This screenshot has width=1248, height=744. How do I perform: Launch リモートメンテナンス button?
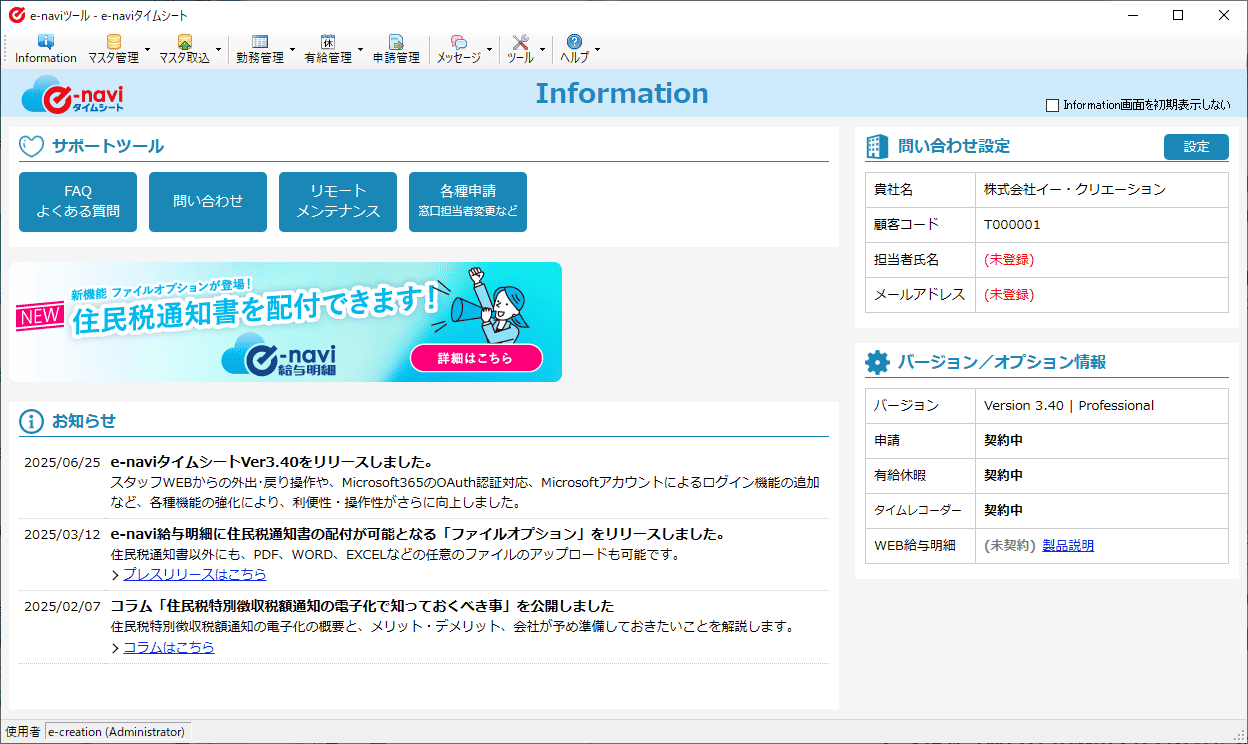coord(338,202)
